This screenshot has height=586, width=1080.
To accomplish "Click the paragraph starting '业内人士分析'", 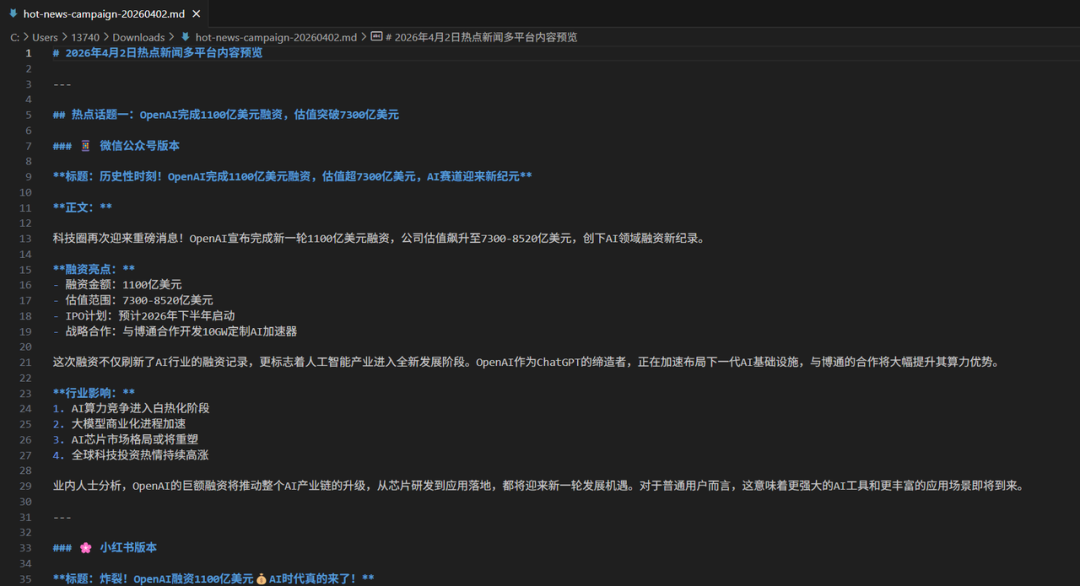I will [x=539, y=486].
